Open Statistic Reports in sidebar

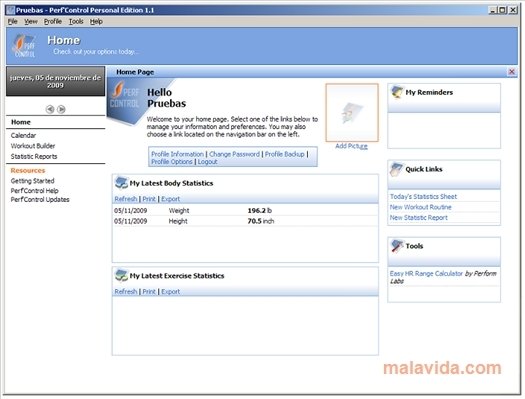(x=34, y=156)
